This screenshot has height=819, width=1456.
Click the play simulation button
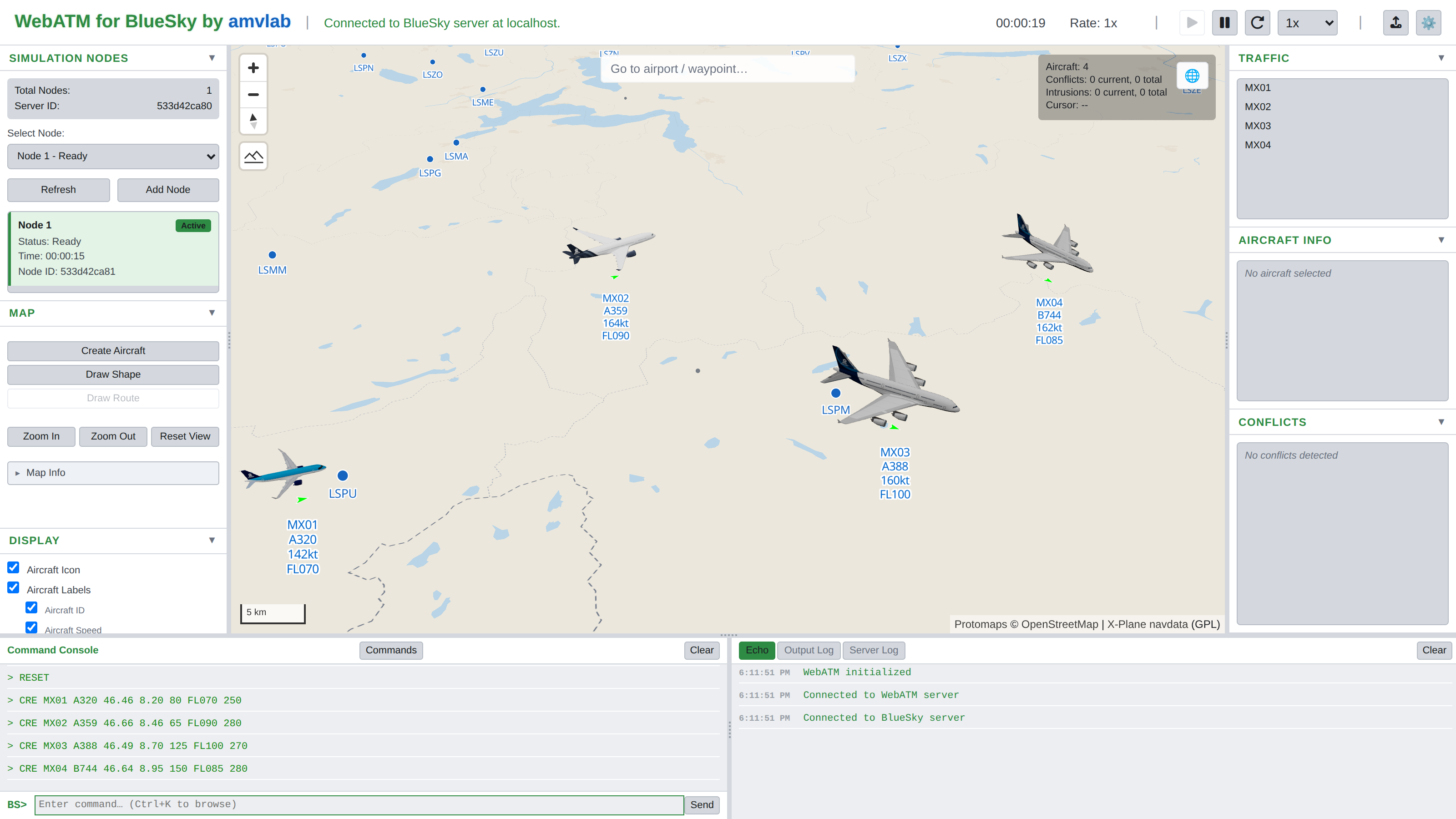(1192, 23)
